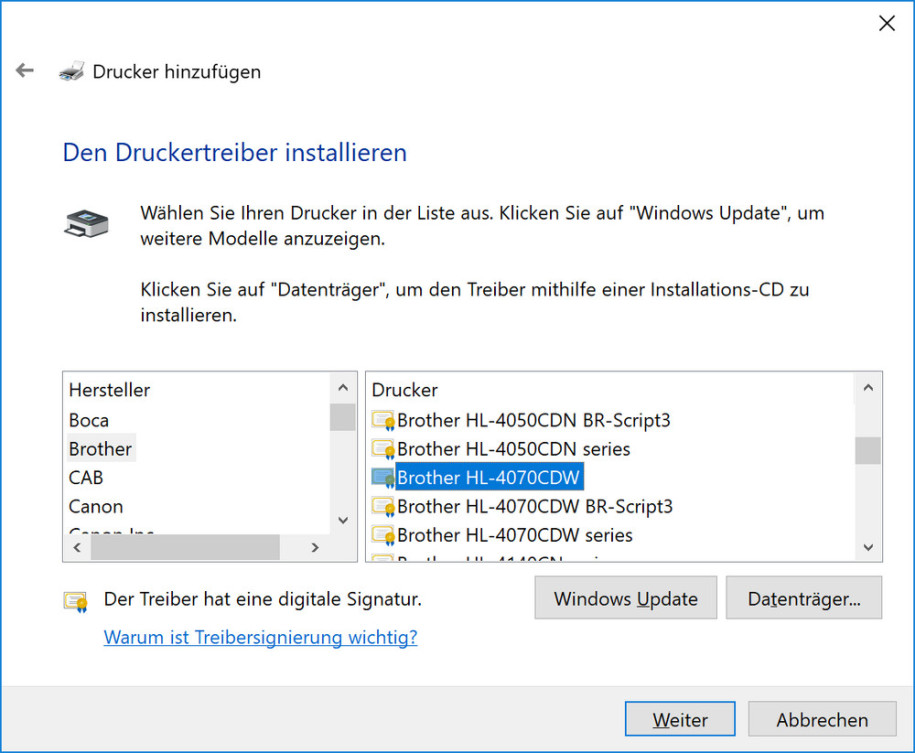
Task: Open Windows Update for more models
Action: [x=626, y=598]
